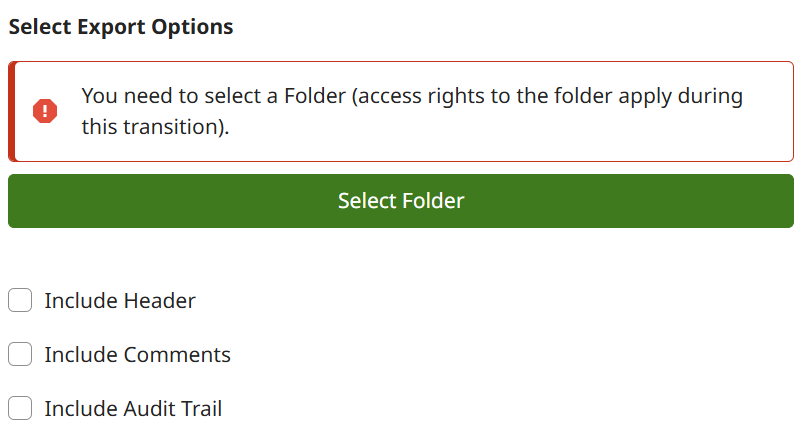Check the Include Audit Trail box

point(20,408)
